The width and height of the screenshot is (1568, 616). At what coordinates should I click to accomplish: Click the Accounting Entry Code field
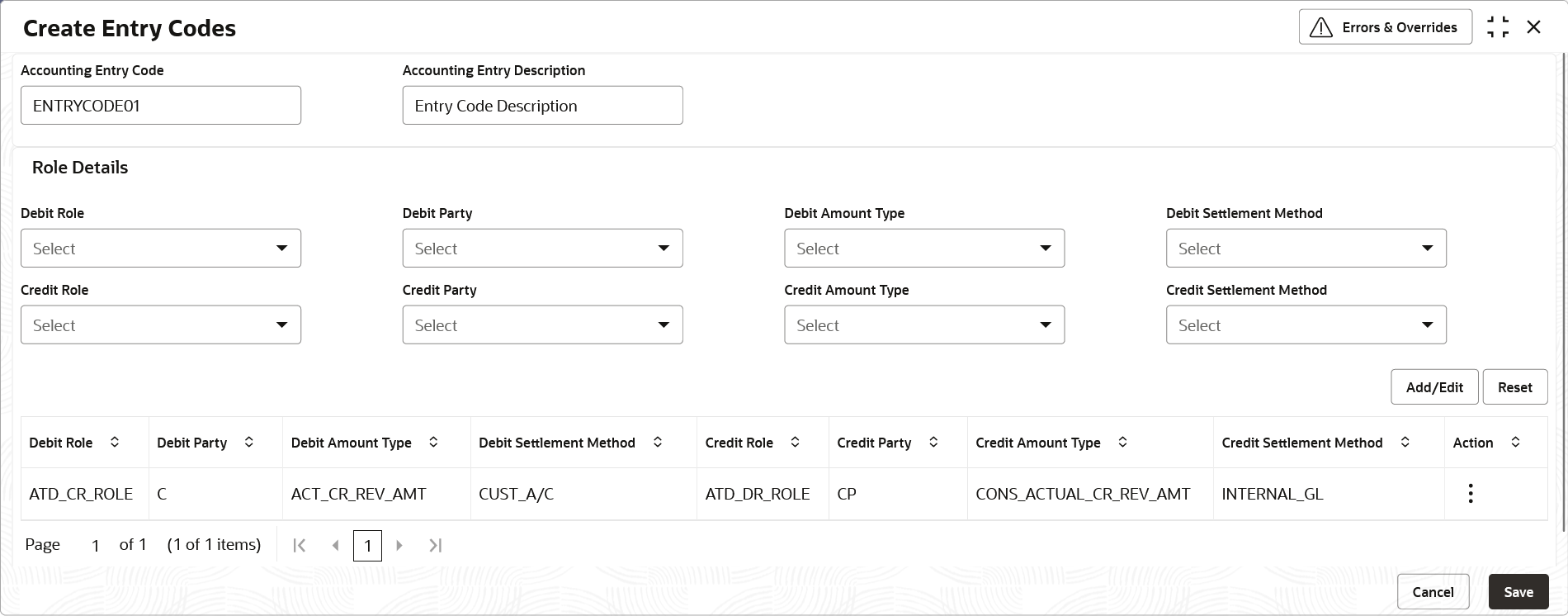coord(161,106)
